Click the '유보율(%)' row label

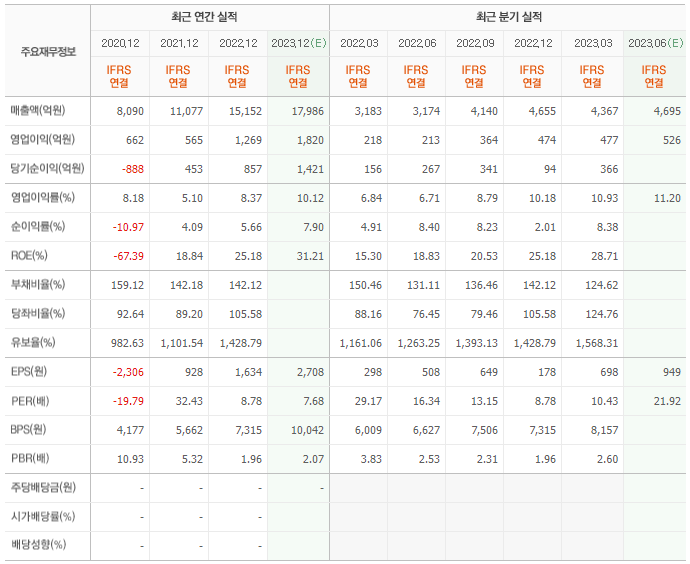[x=33, y=343]
